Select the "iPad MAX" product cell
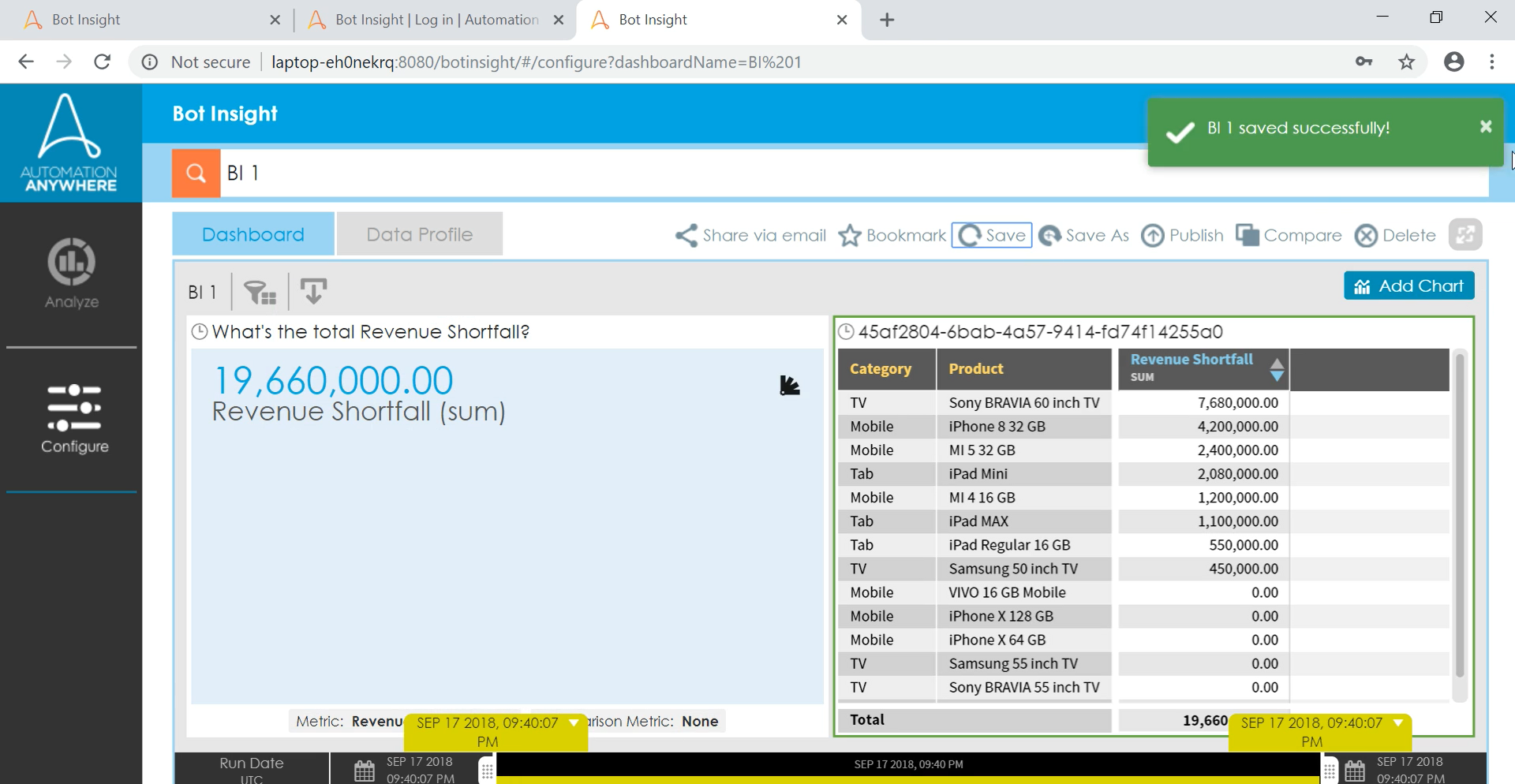Viewport: 1515px width, 784px height. coord(1024,521)
